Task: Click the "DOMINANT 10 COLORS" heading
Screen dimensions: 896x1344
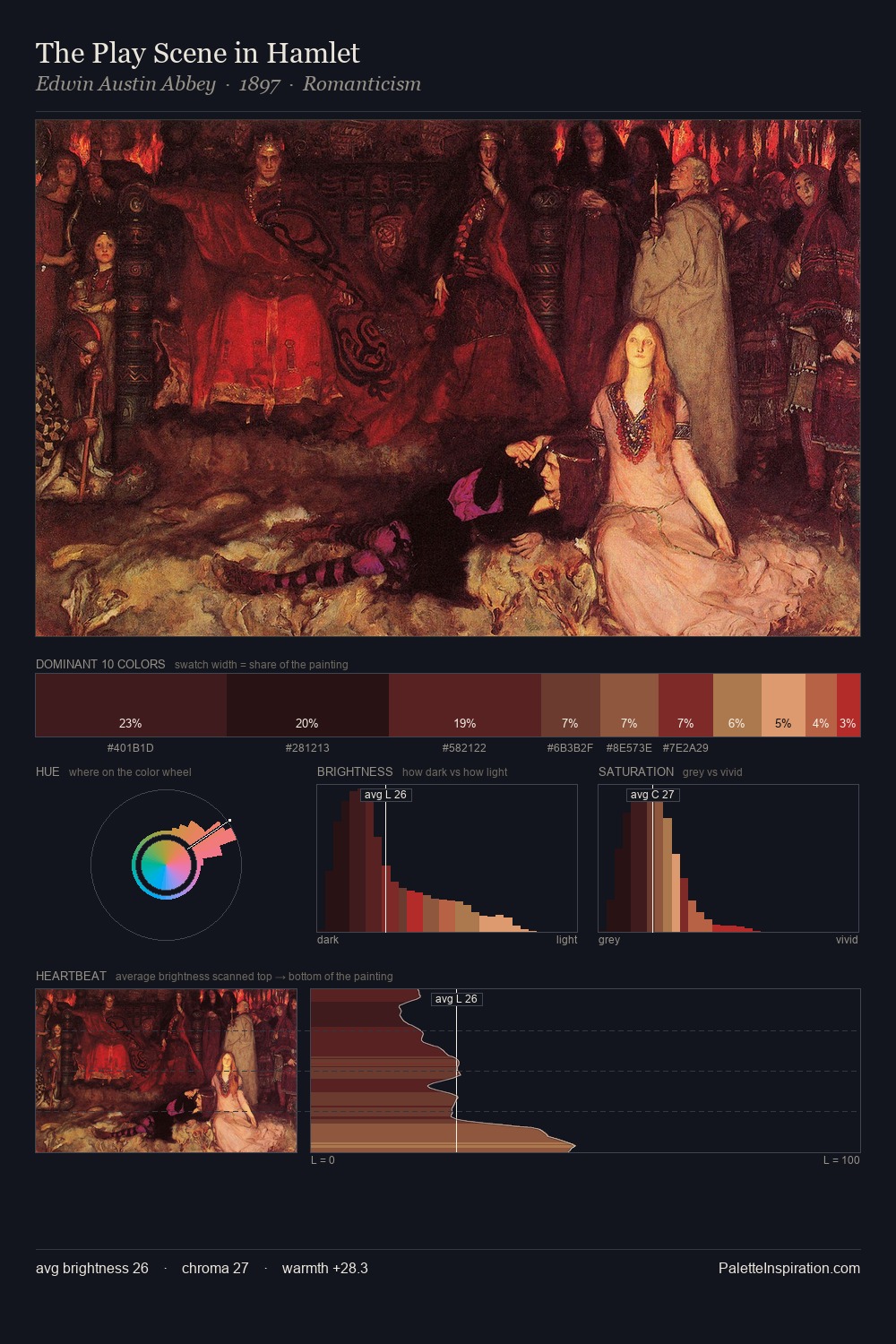Action: (100, 664)
